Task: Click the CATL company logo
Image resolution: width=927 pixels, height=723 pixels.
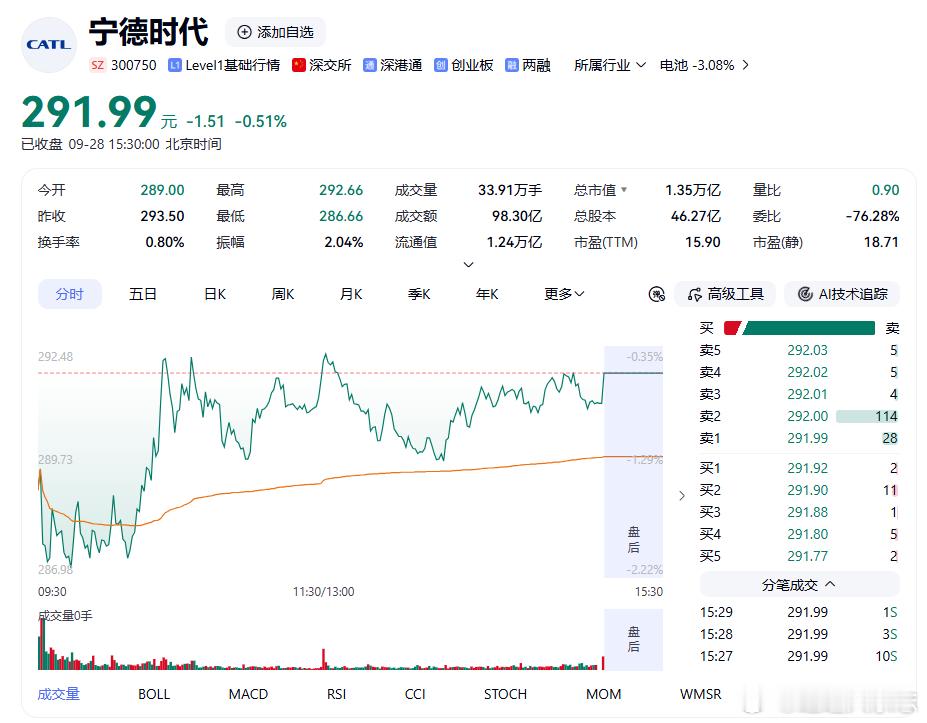Action: click(x=48, y=45)
